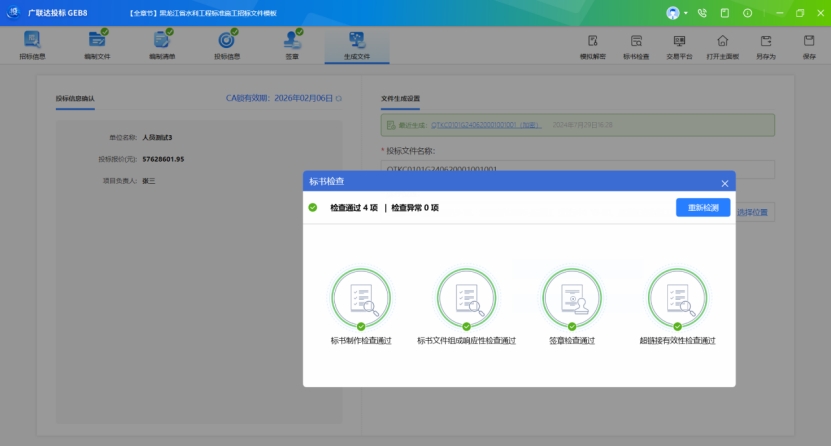This screenshot has width=831, height=446.
Task: Click the 招标信息 toolbar icon
Action: click(x=32, y=41)
